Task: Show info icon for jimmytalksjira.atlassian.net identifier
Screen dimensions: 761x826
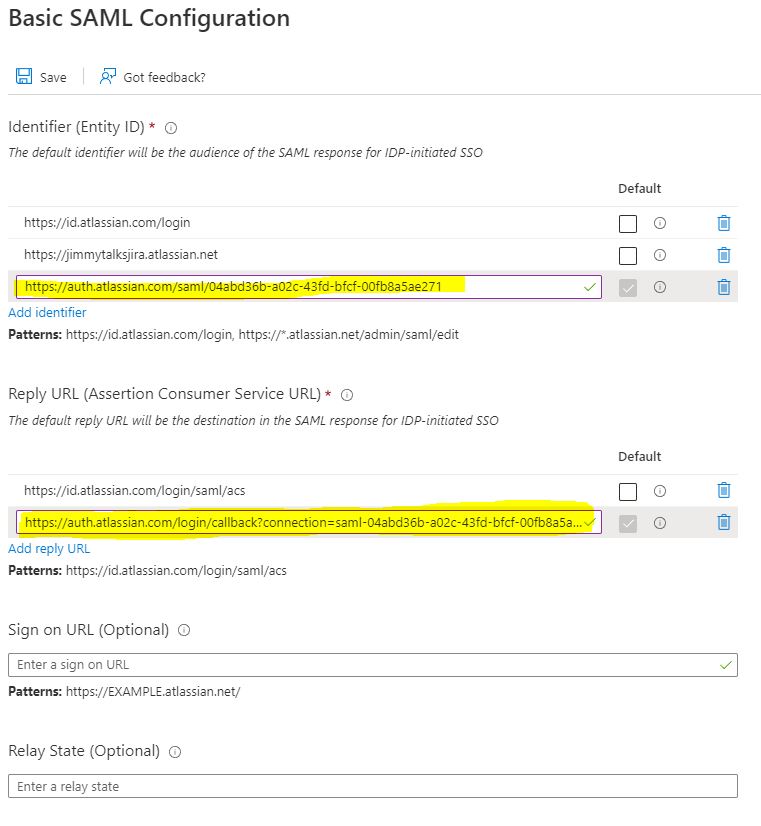Action: click(x=660, y=255)
